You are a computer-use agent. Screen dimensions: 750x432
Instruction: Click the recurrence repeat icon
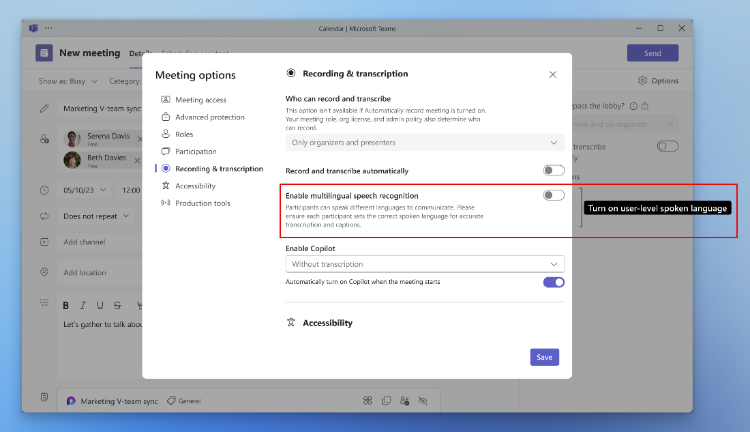[44, 216]
